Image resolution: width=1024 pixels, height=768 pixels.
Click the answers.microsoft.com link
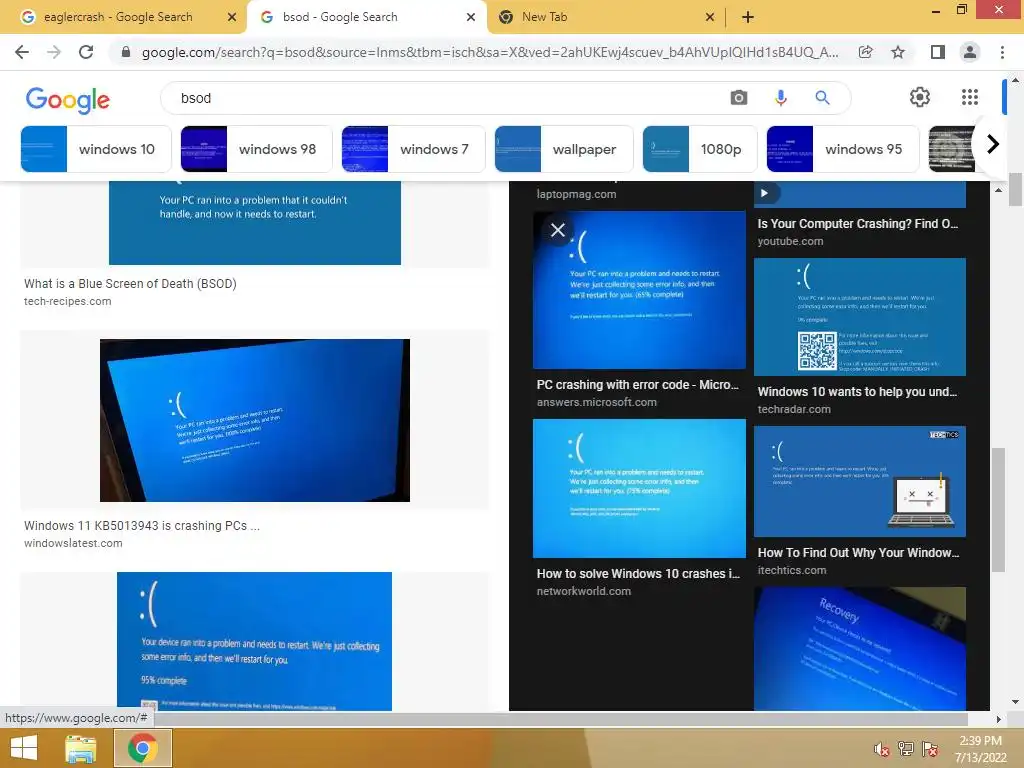(x=597, y=402)
